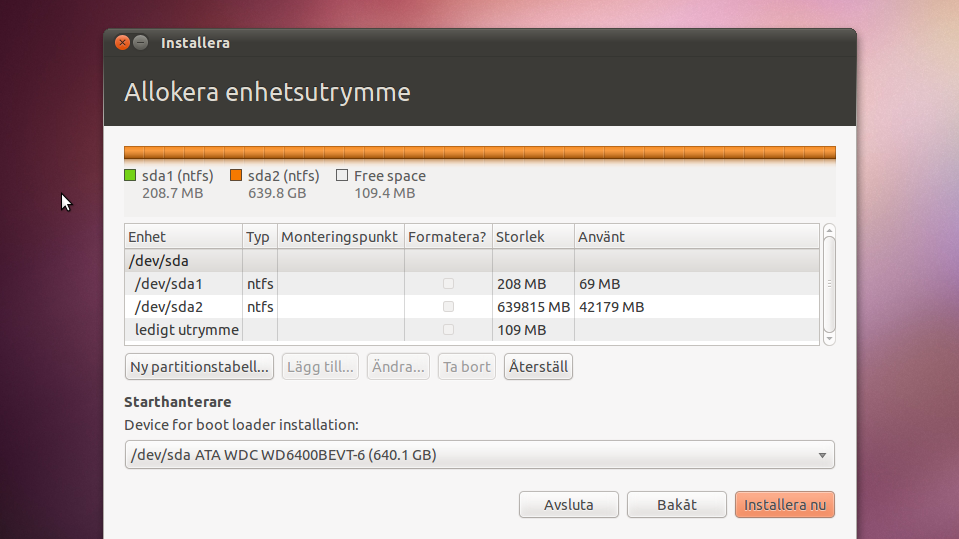Click the sda1 (ntfs) legend label

coord(178,176)
